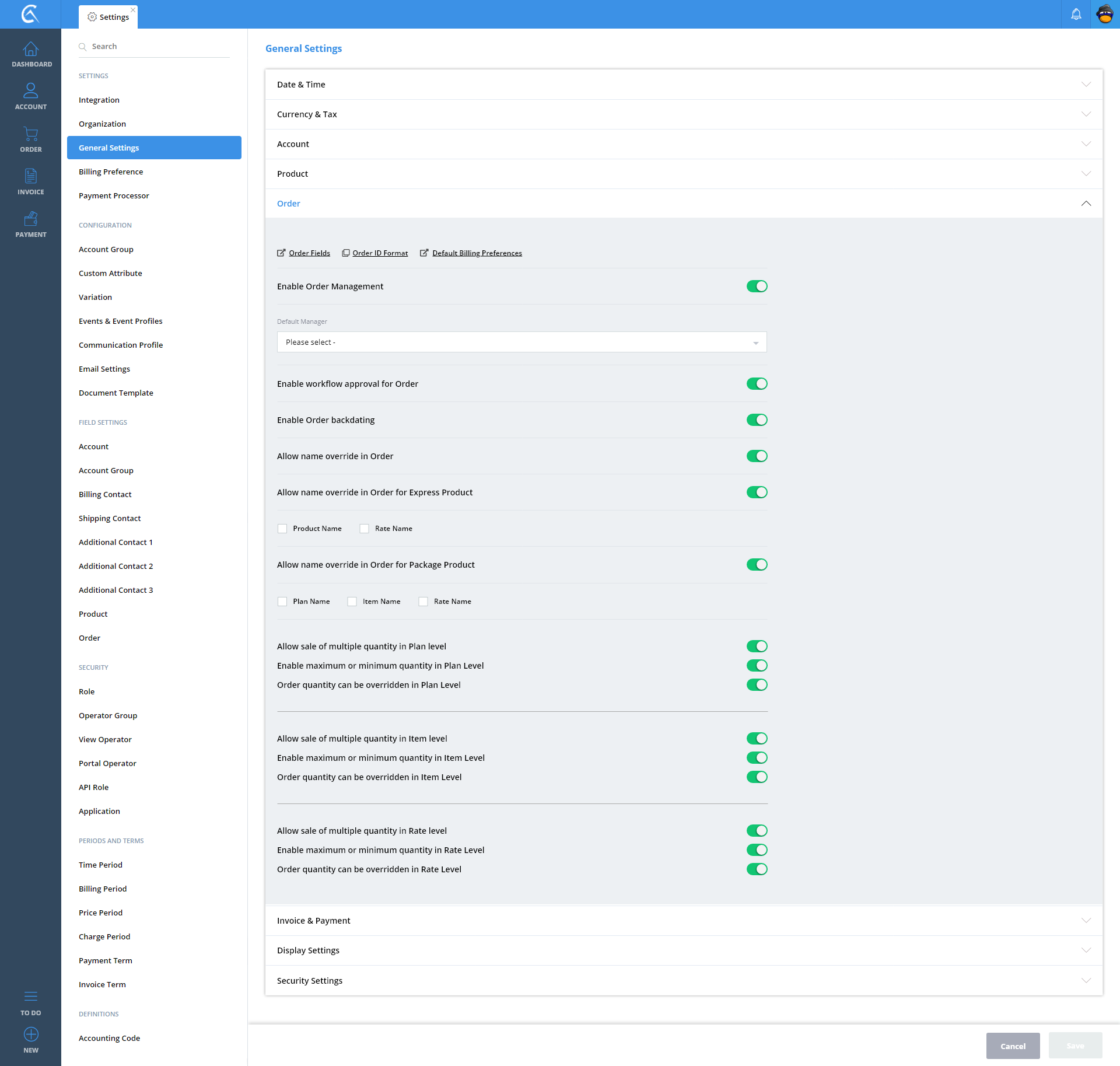Click the Account person icon in sidebar
Viewport: 1120px width, 1066px height.
click(30, 92)
